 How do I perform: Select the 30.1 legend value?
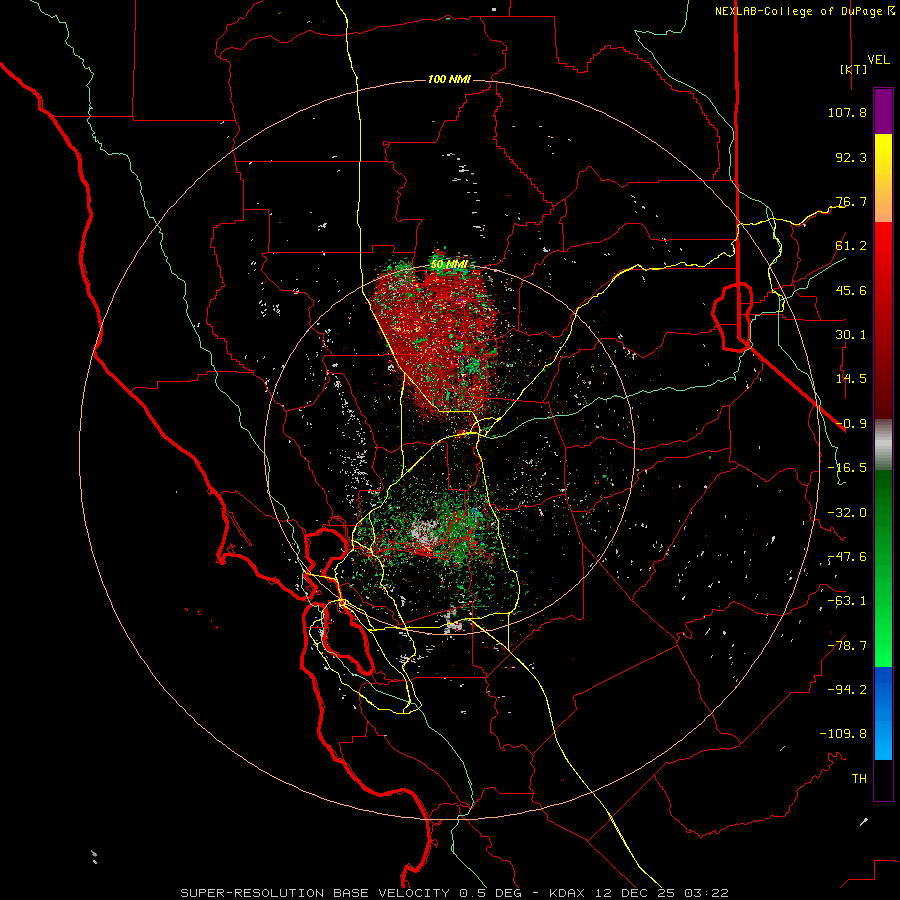pos(851,335)
